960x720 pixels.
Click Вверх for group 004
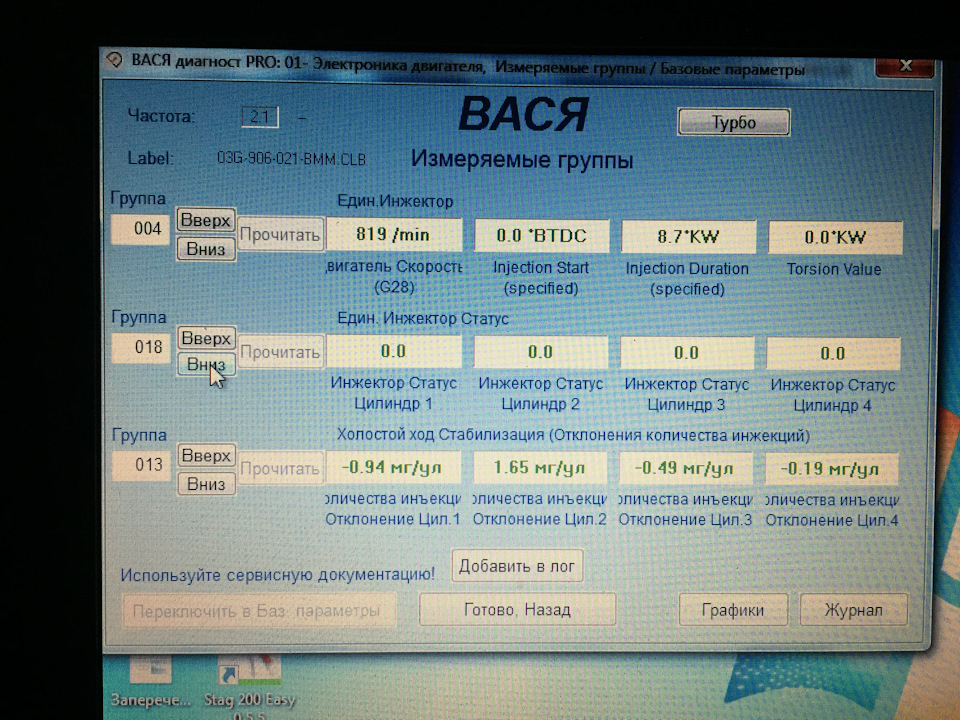click(x=206, y=220)
